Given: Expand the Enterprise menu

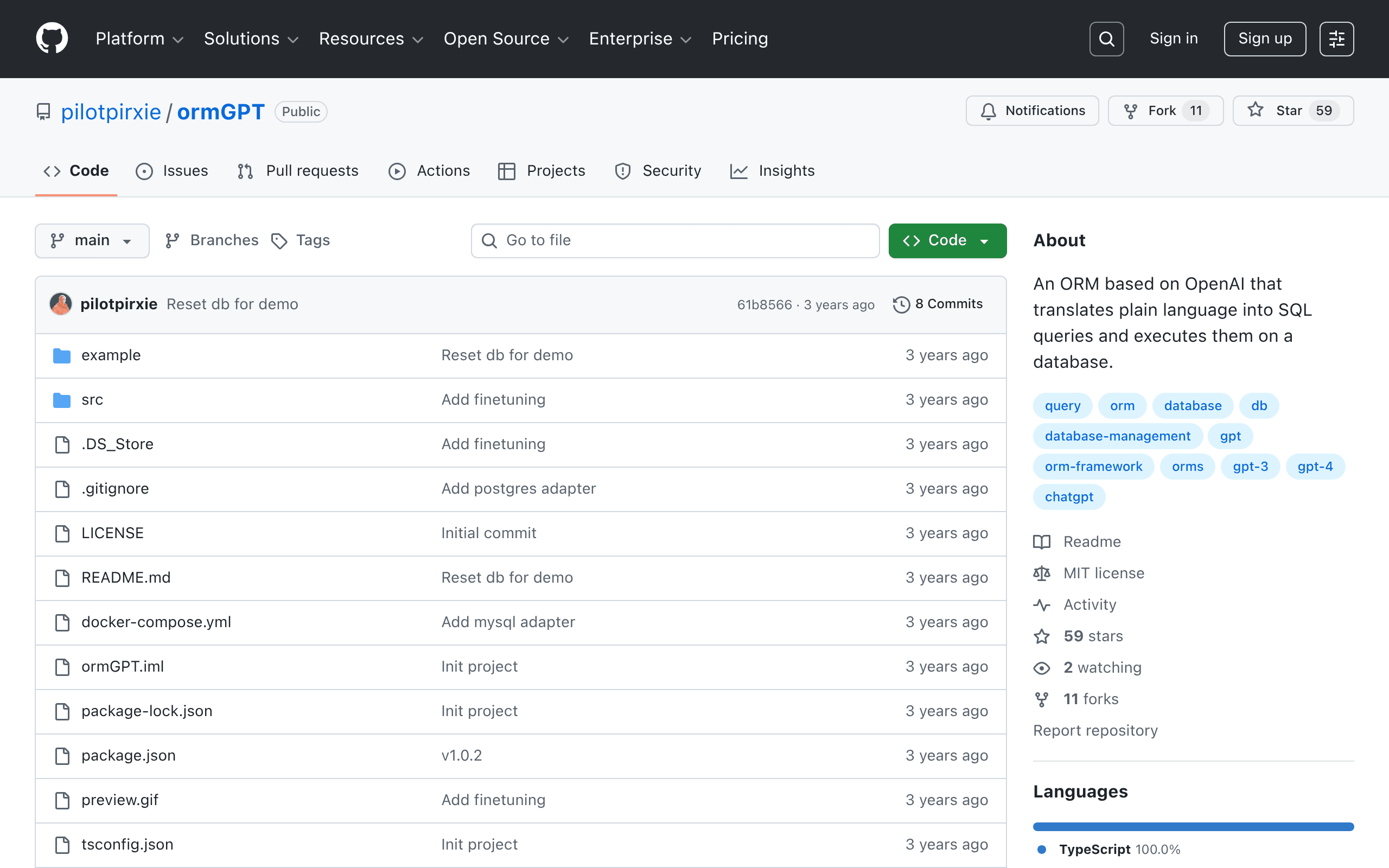Looking at the screenshot, I should point(640,39).
